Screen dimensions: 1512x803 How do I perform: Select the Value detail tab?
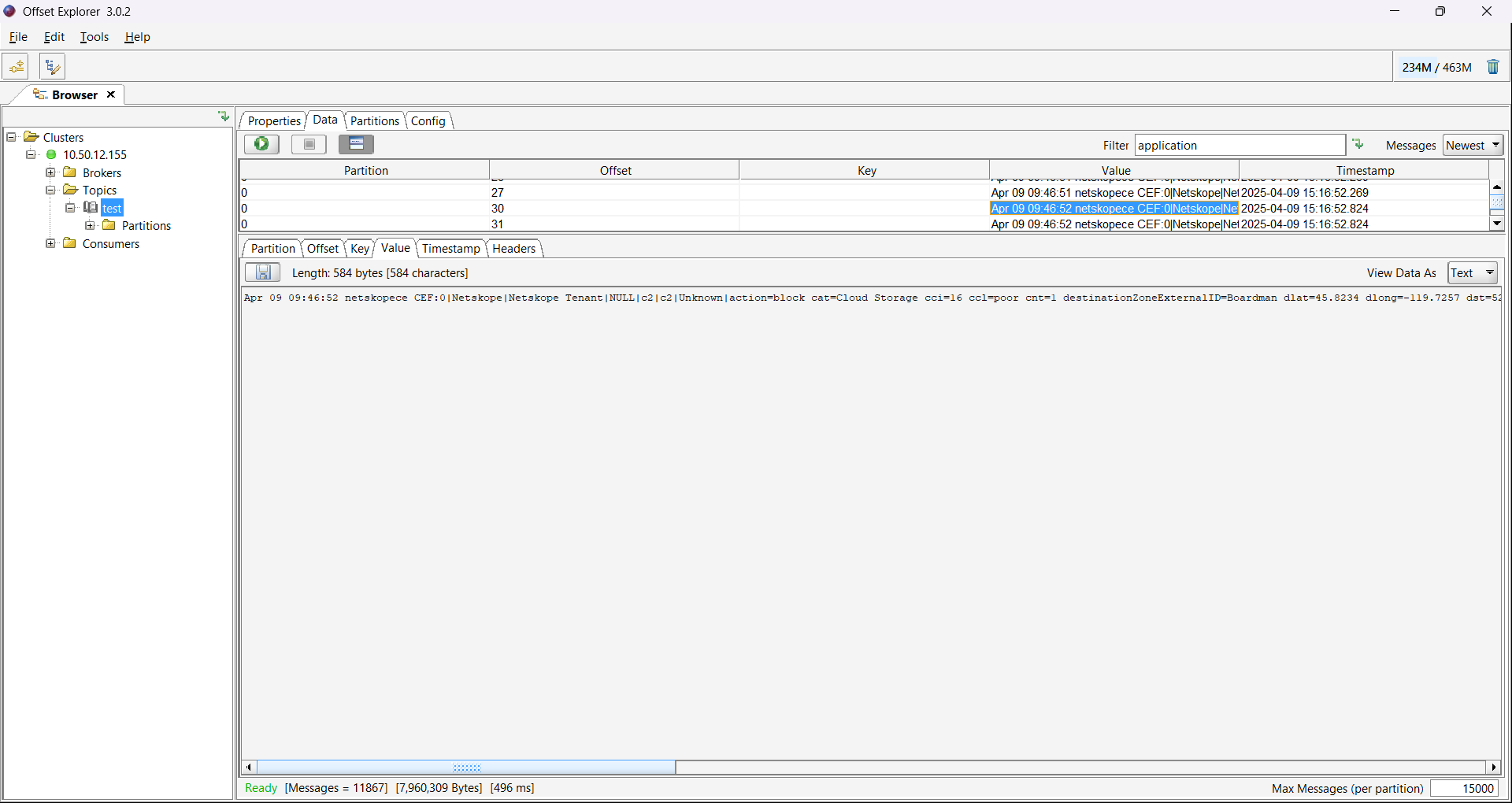(x=395, y=247)
